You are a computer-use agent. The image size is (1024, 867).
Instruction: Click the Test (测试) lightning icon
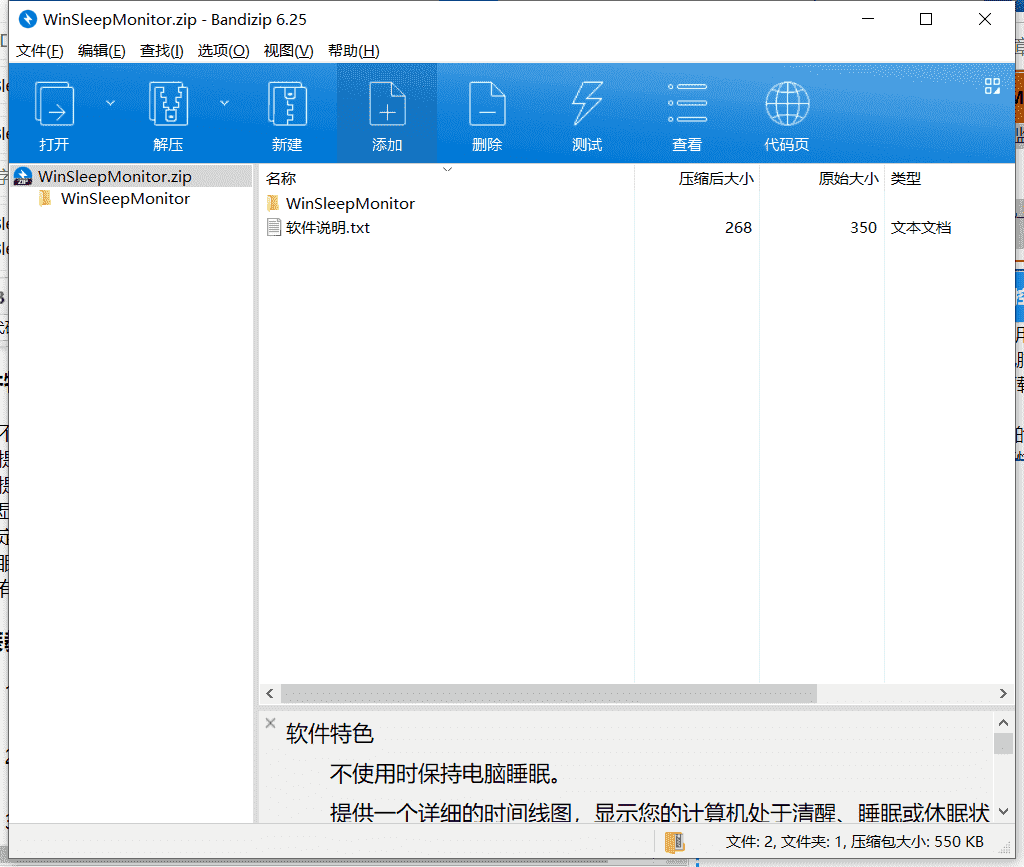tap(587, 104)
